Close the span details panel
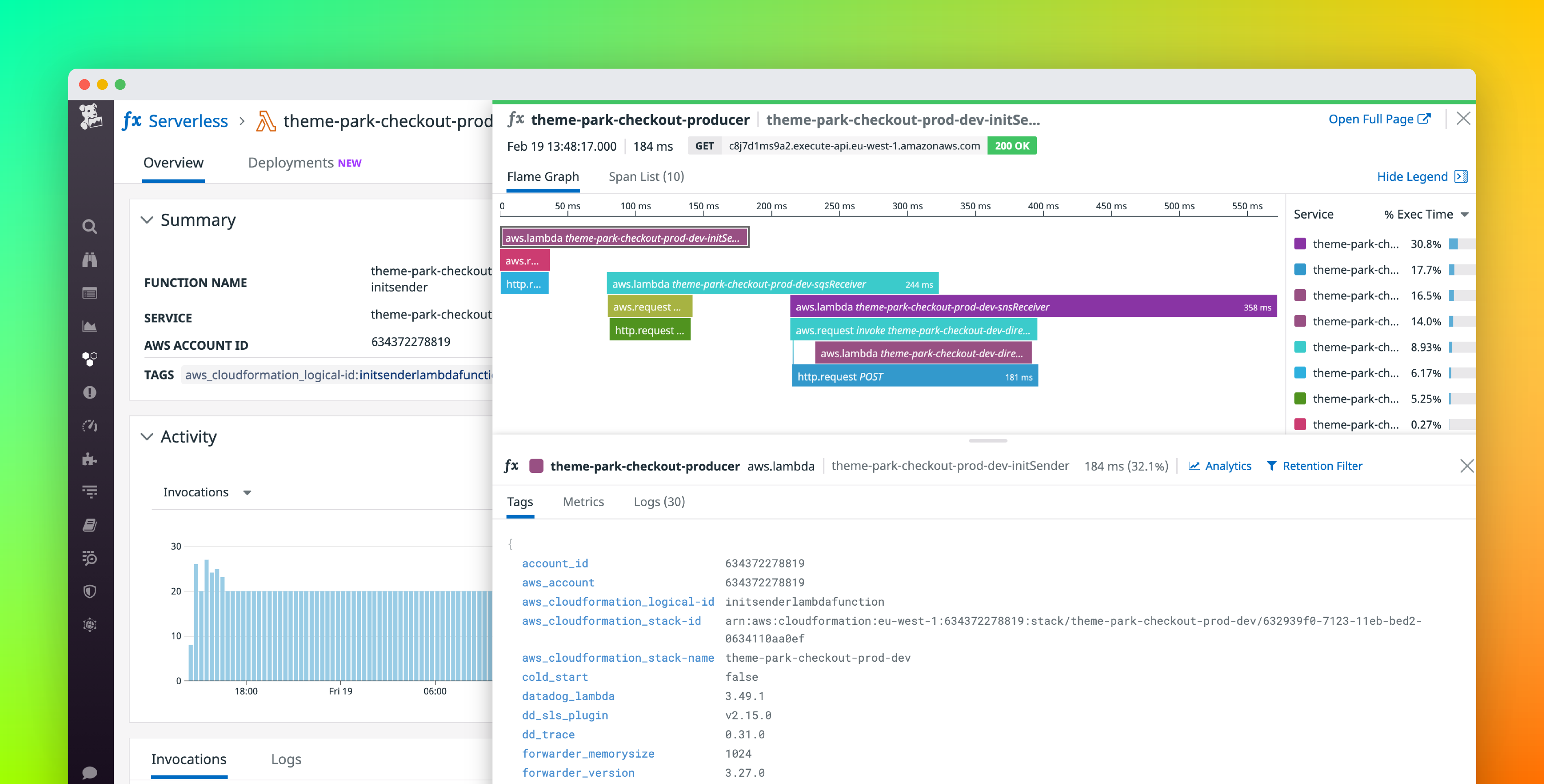 1466,466
